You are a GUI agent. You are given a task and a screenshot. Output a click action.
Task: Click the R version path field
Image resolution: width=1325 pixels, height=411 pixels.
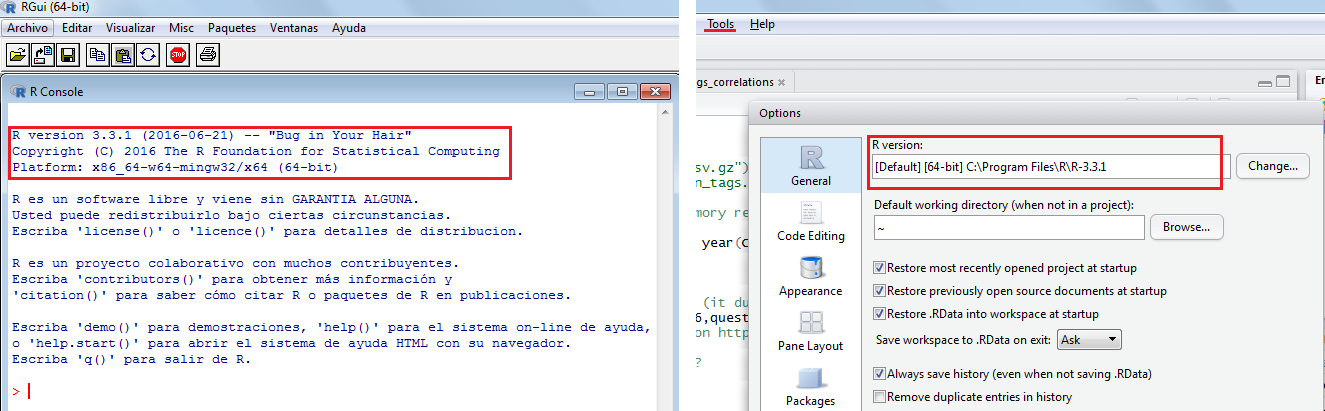coord(1050,166)
